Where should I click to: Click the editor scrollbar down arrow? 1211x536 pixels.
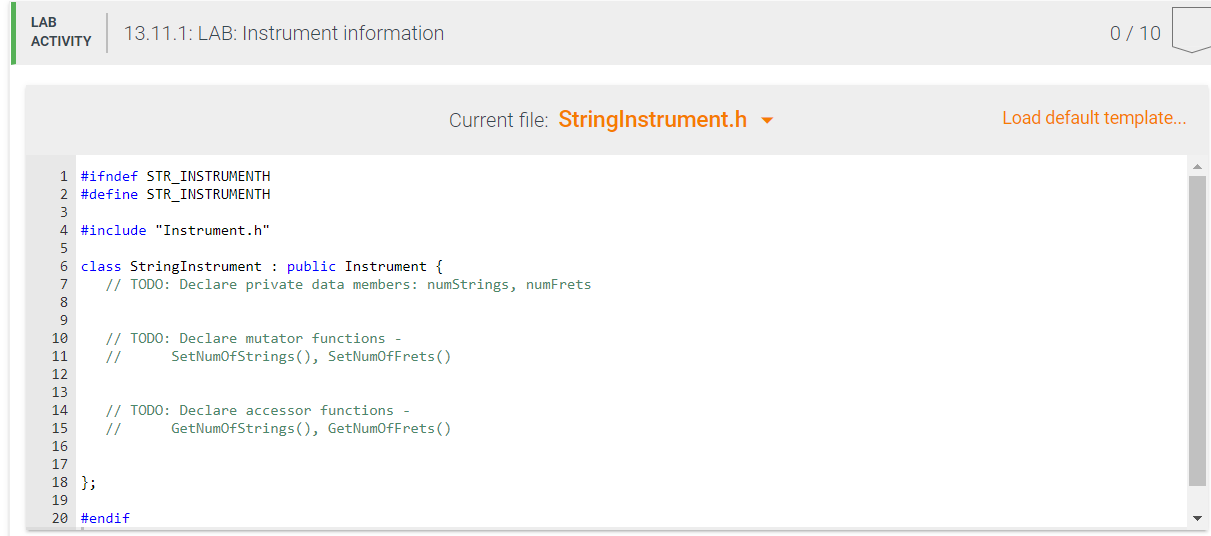(1197, 518)
